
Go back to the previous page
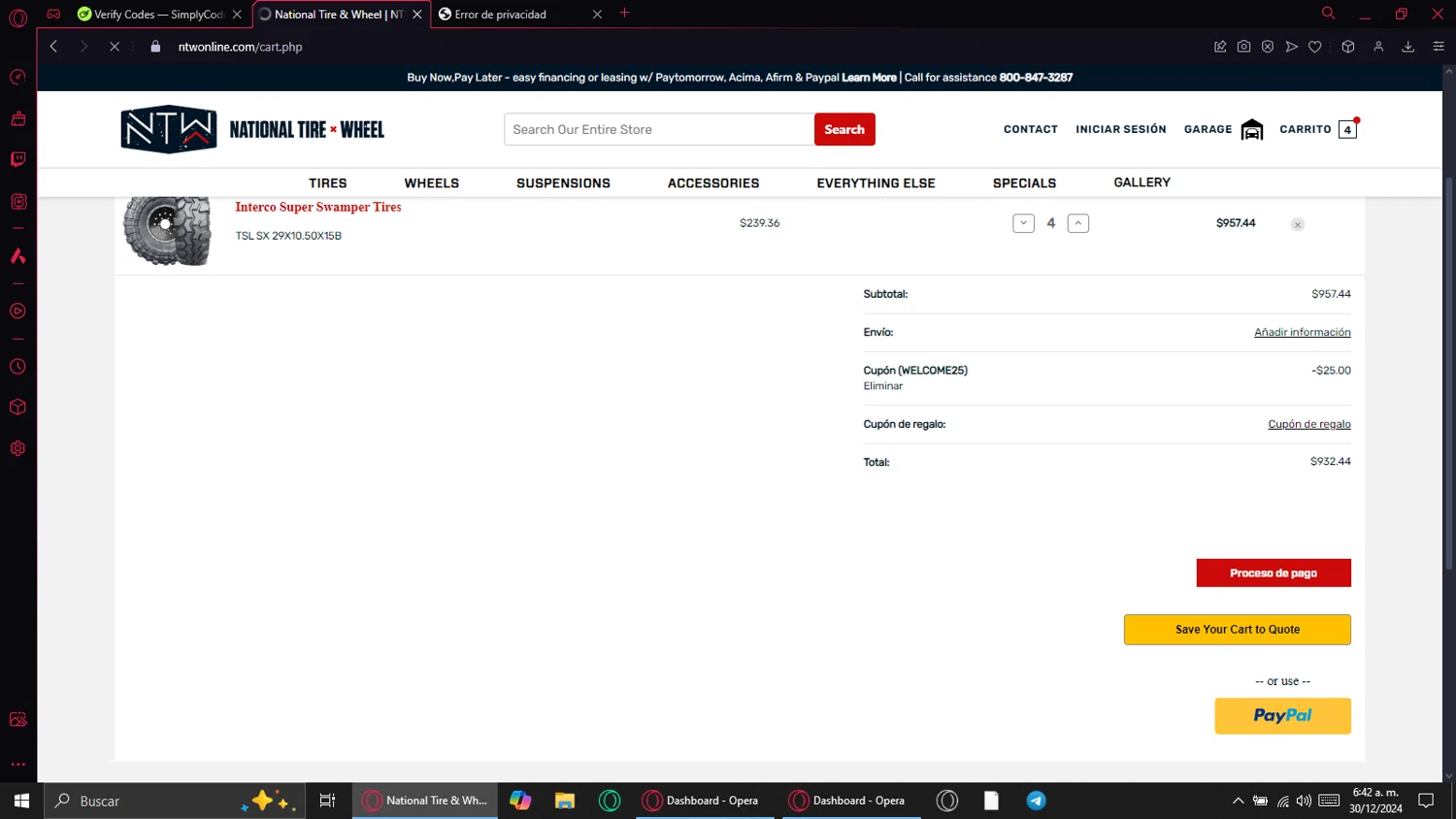click(54, 47)
